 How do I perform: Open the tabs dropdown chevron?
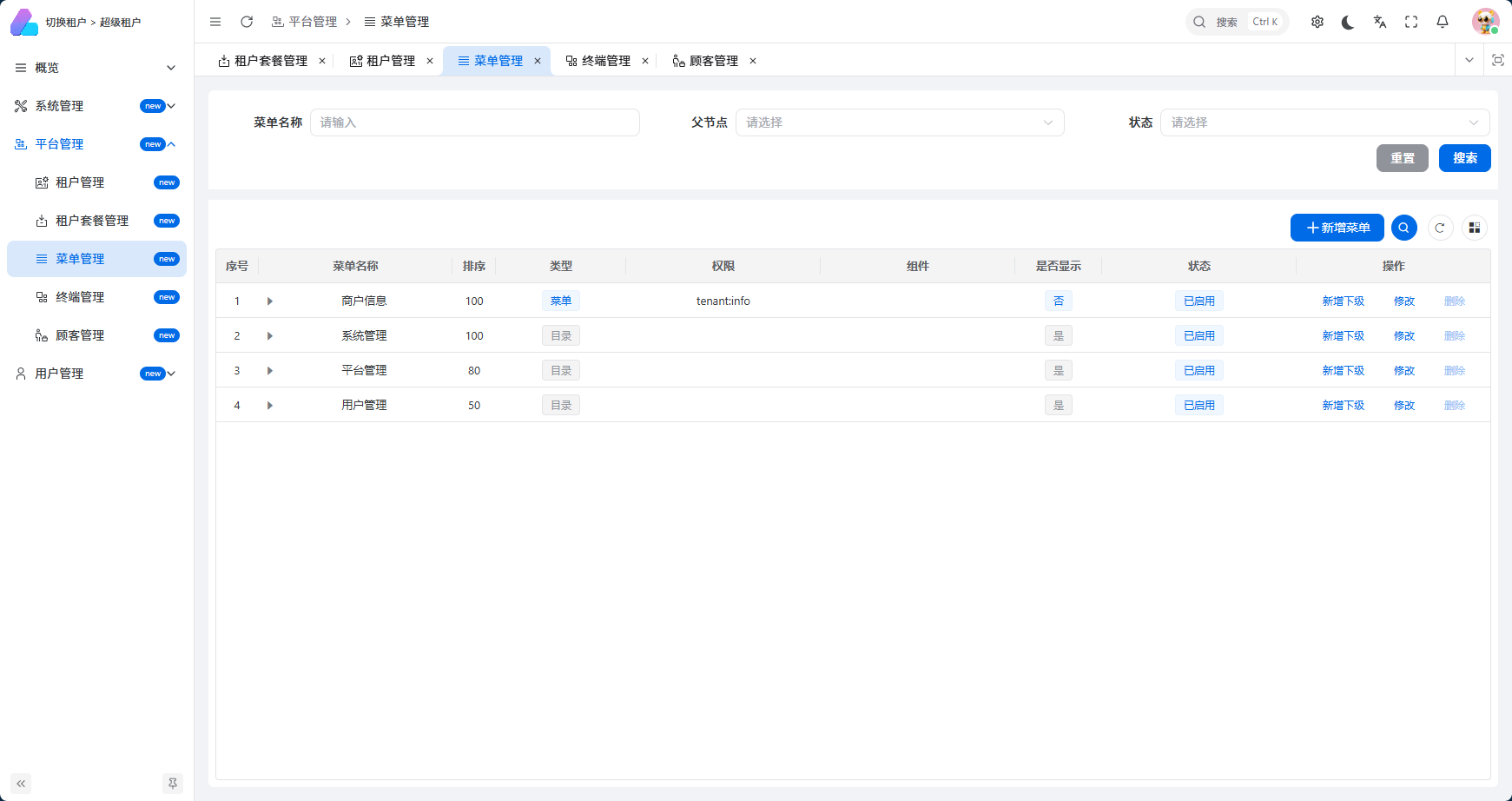(1469, 60)
